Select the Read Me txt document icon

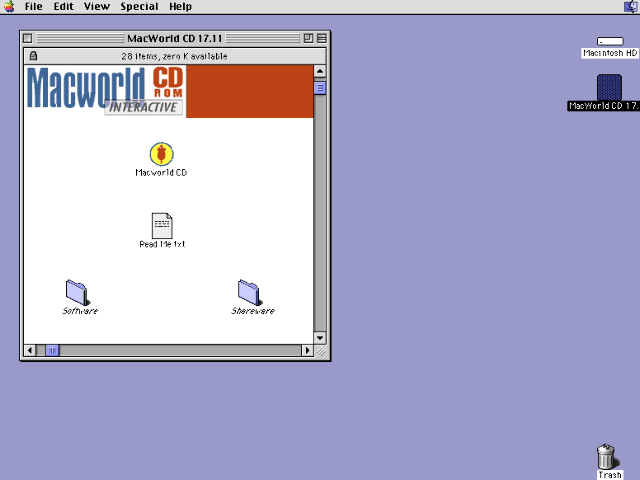click(x=162, y=226)
